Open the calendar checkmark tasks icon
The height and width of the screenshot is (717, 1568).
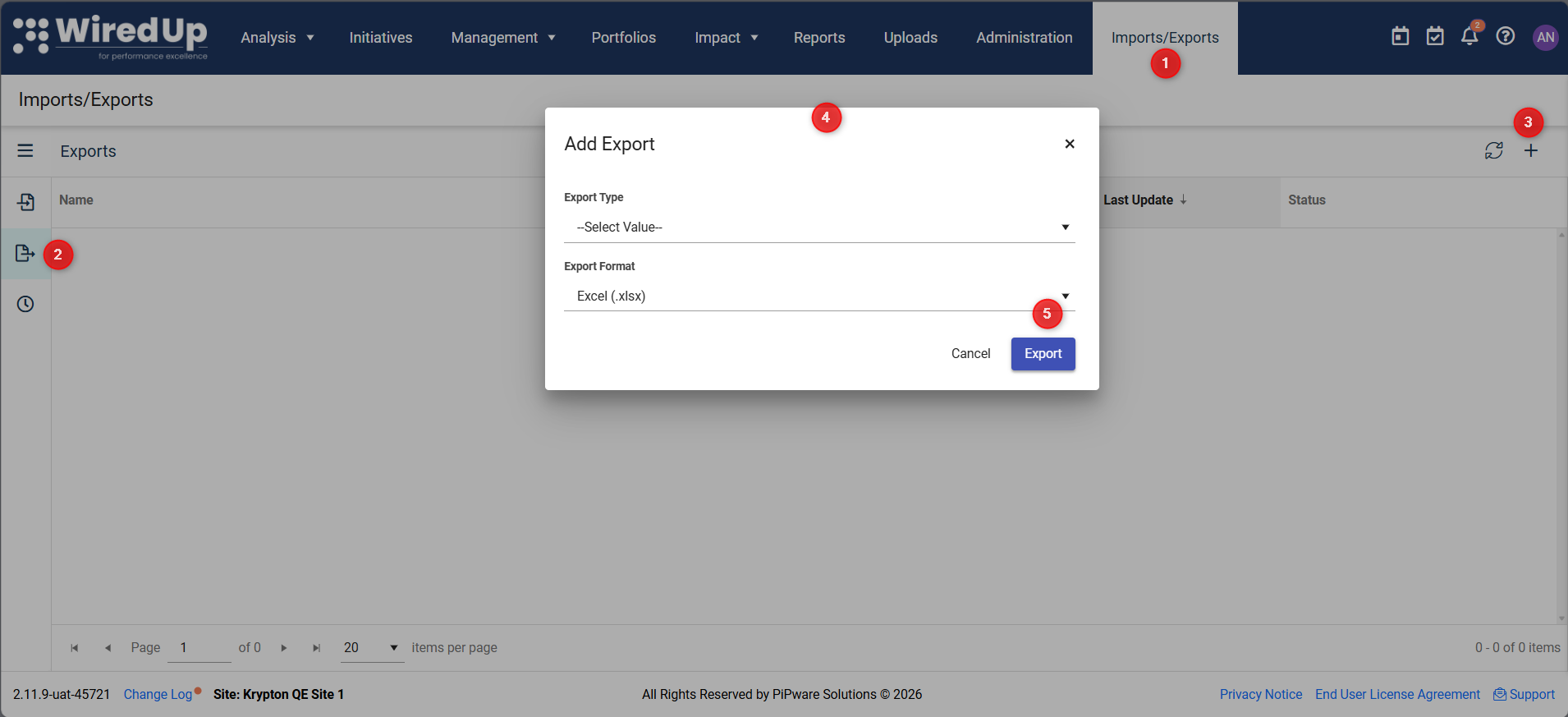point(1435,36)
